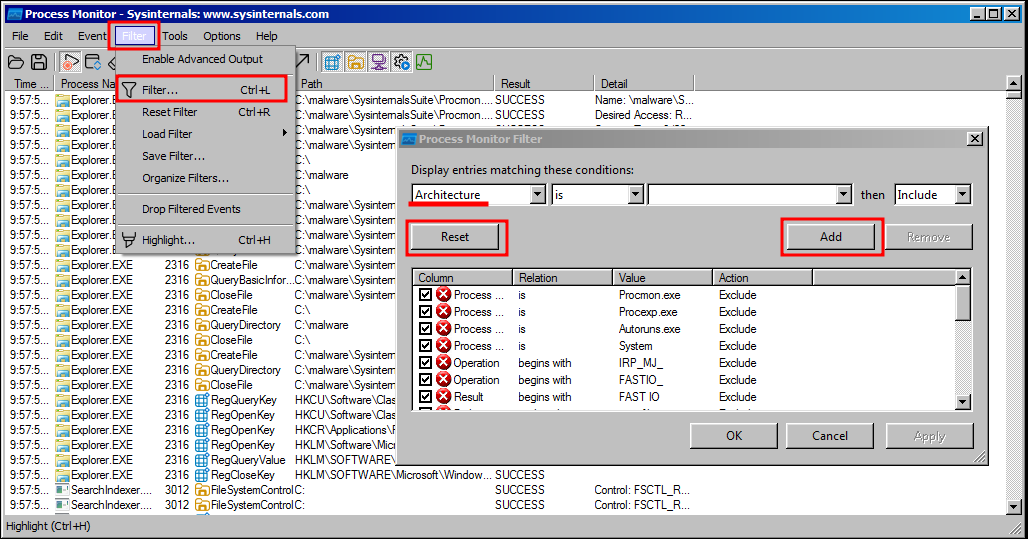Click the Process Monitor Filter dialog icon
Viewport: 1028px width, 539px height.
(409, 139)
